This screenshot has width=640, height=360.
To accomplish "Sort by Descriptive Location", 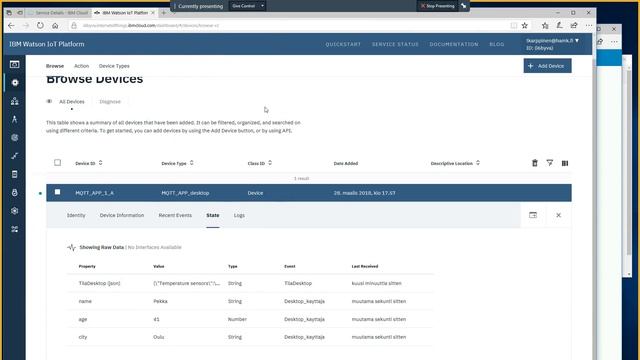I will click(455, 163).
